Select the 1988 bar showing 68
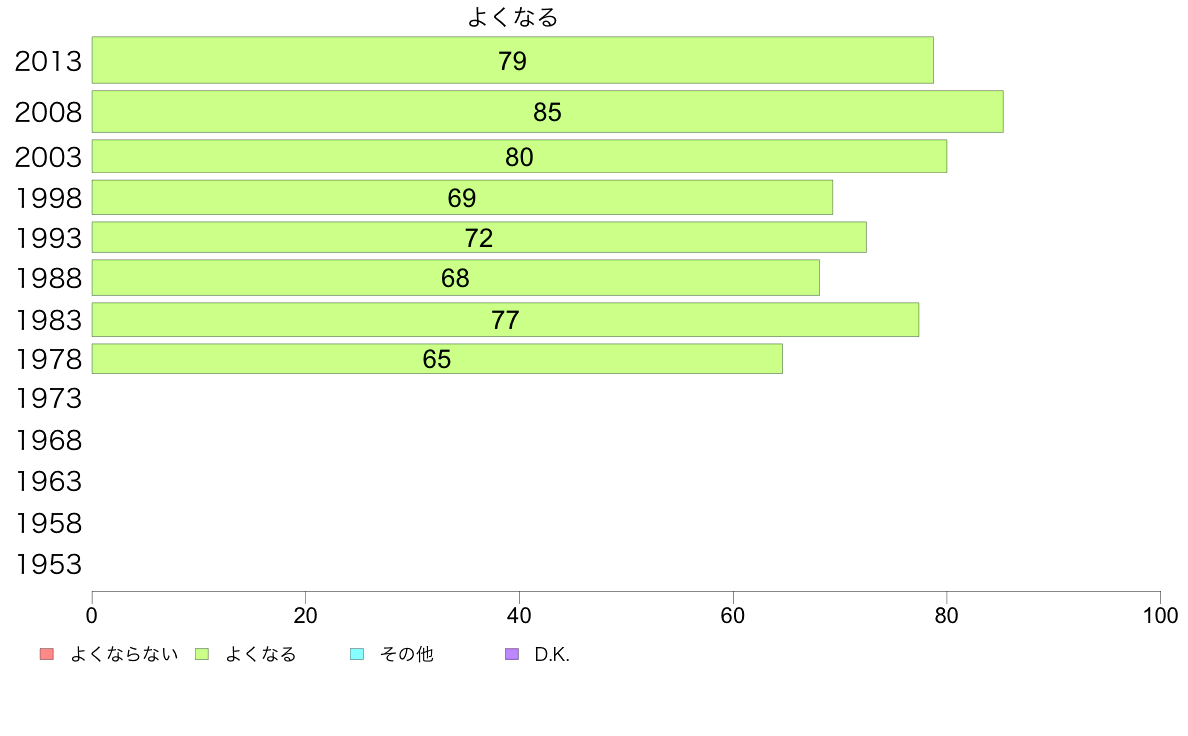The image size is (1188, 736). coord(455,277)
